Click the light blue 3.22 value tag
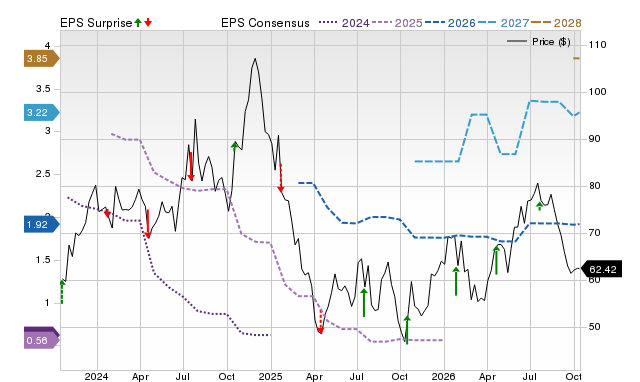640x382 pixels. [x=42, y=113]
